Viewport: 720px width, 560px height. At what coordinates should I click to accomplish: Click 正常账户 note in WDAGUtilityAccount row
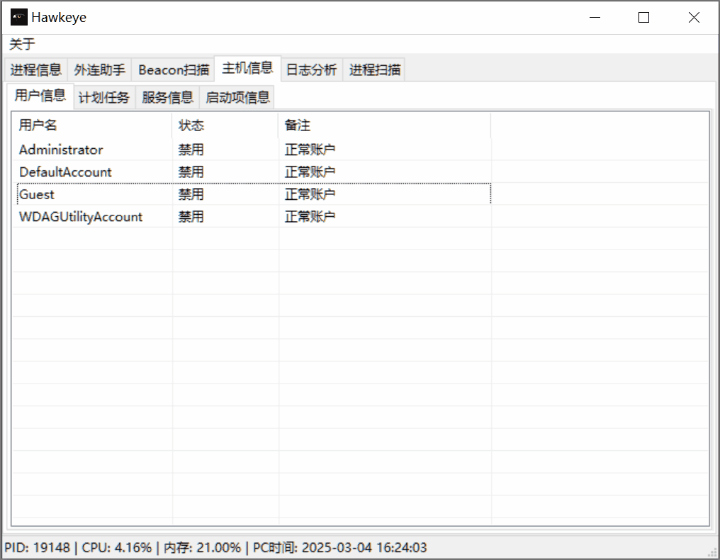310,217
